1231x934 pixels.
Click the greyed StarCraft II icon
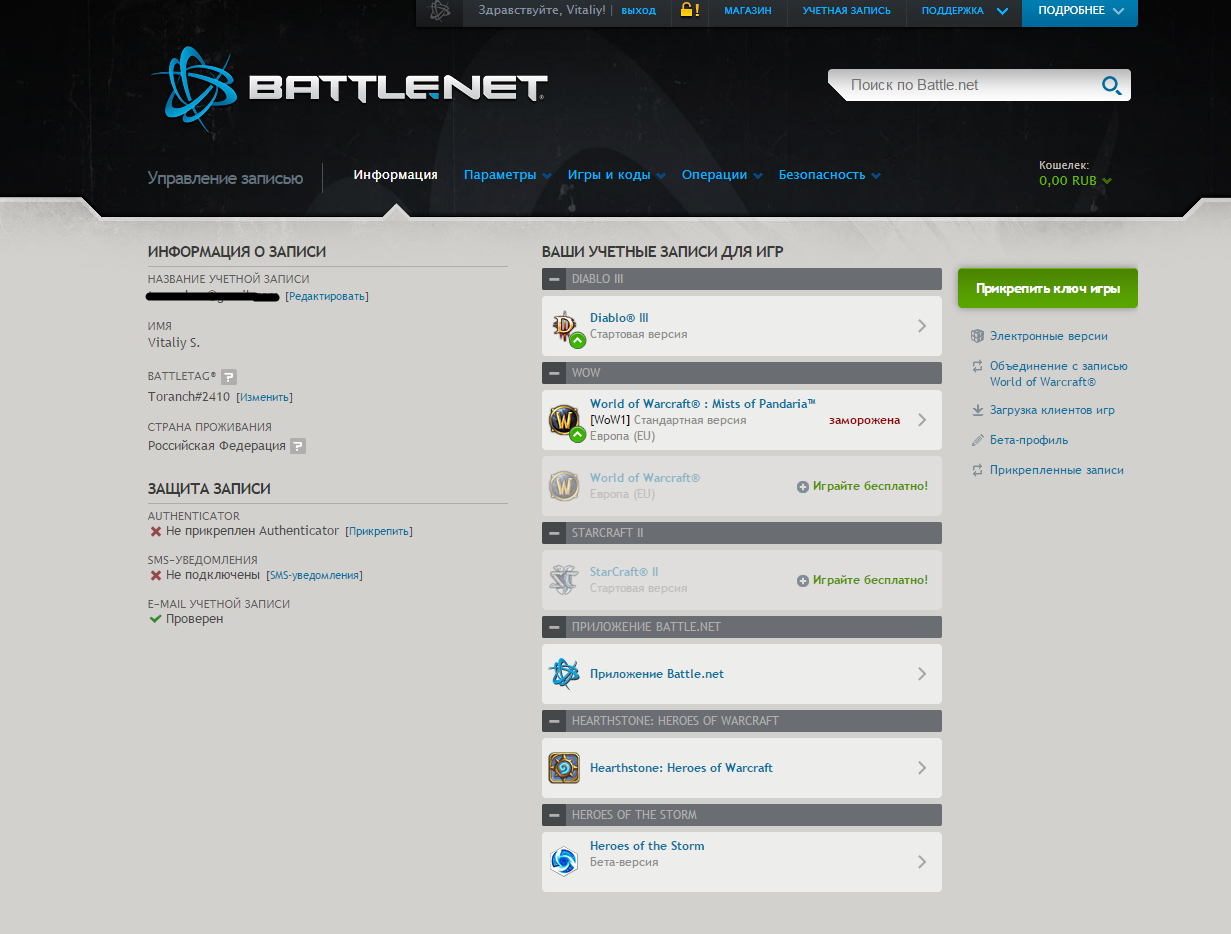[564, 580]
